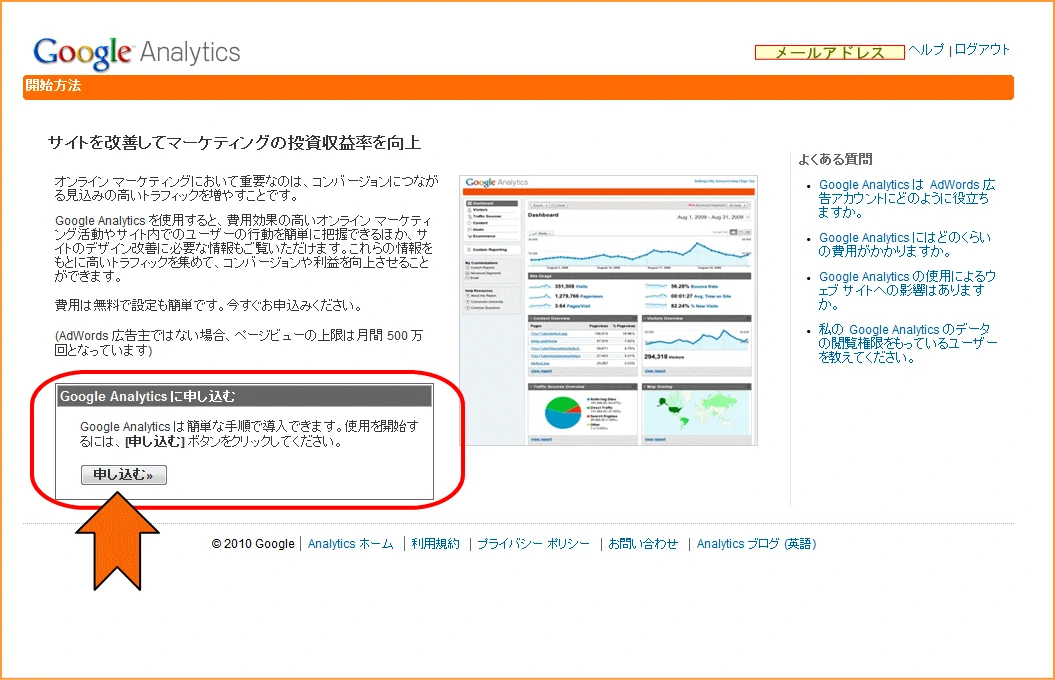Open the 利用規約 footer link
The image size is (1055, 680).
[x=435, y=543]
